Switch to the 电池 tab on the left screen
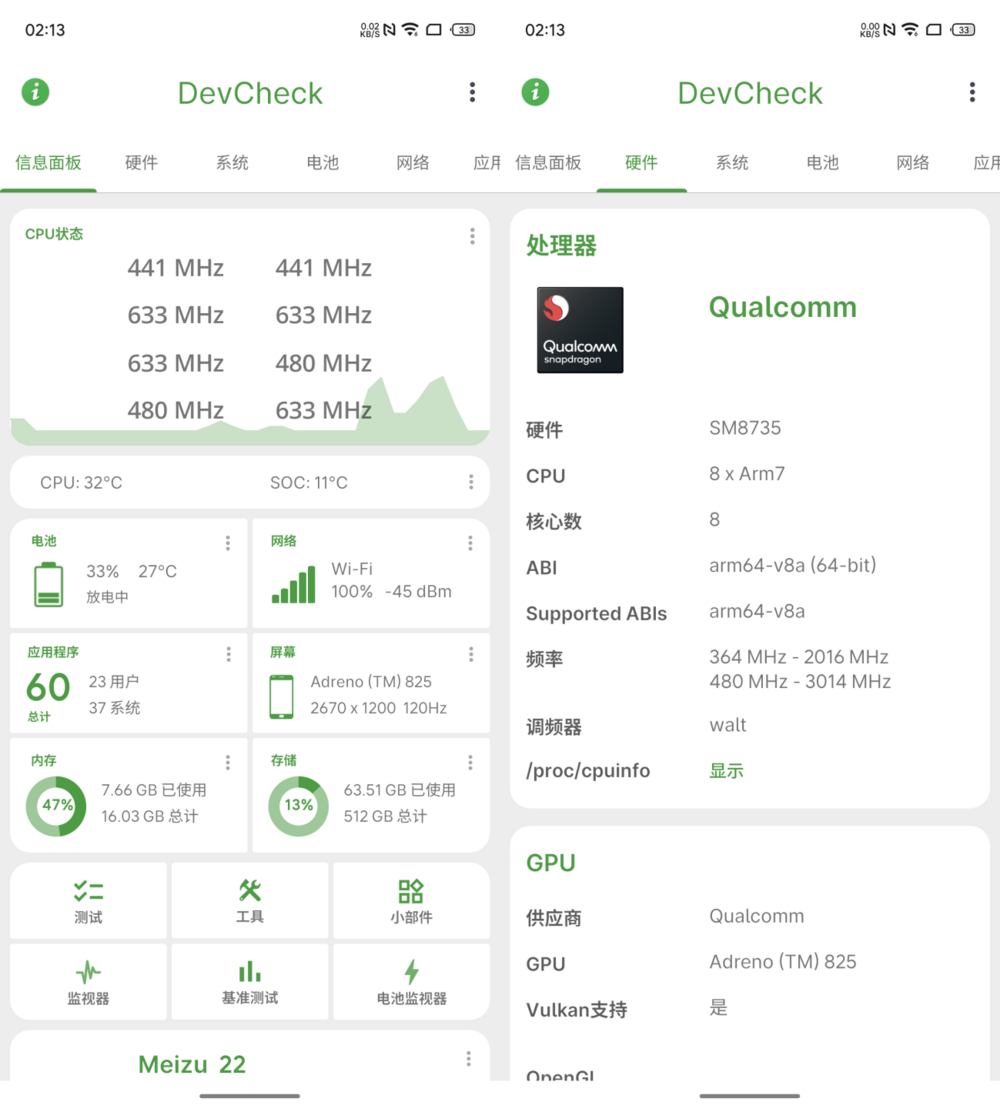The image size is (1000, 1112). tap(323, 162)
